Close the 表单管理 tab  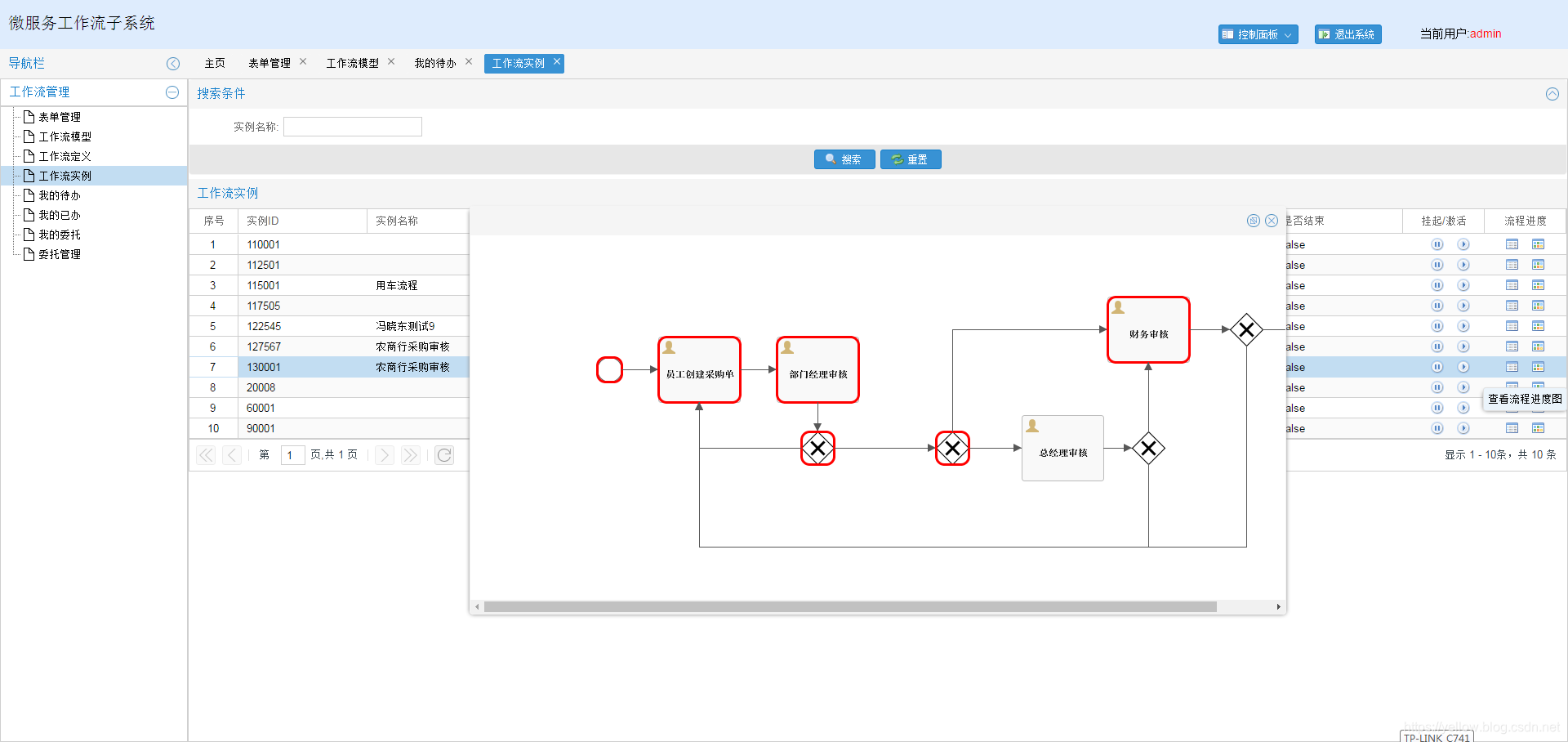[303, 61]
